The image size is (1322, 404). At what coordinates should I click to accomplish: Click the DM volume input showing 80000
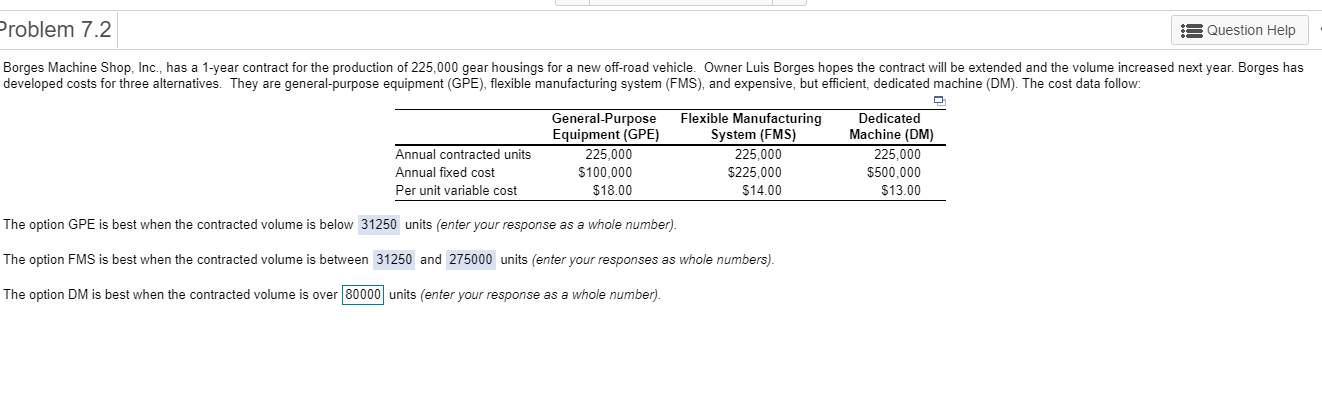pyautogui.click(x=363, y=295)
